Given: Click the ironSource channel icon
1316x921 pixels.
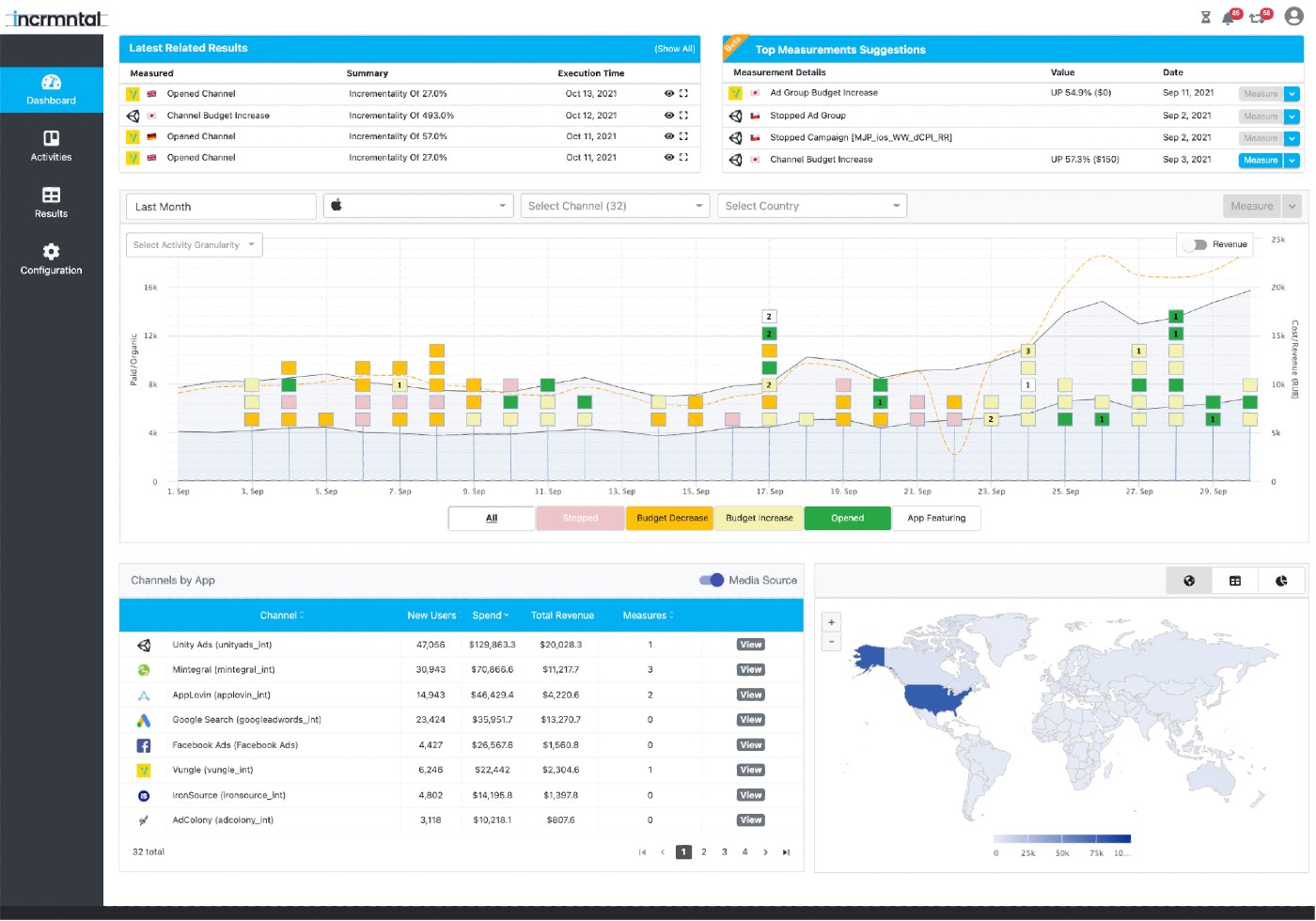Looking at the screenshot, I should click(144, 796).
